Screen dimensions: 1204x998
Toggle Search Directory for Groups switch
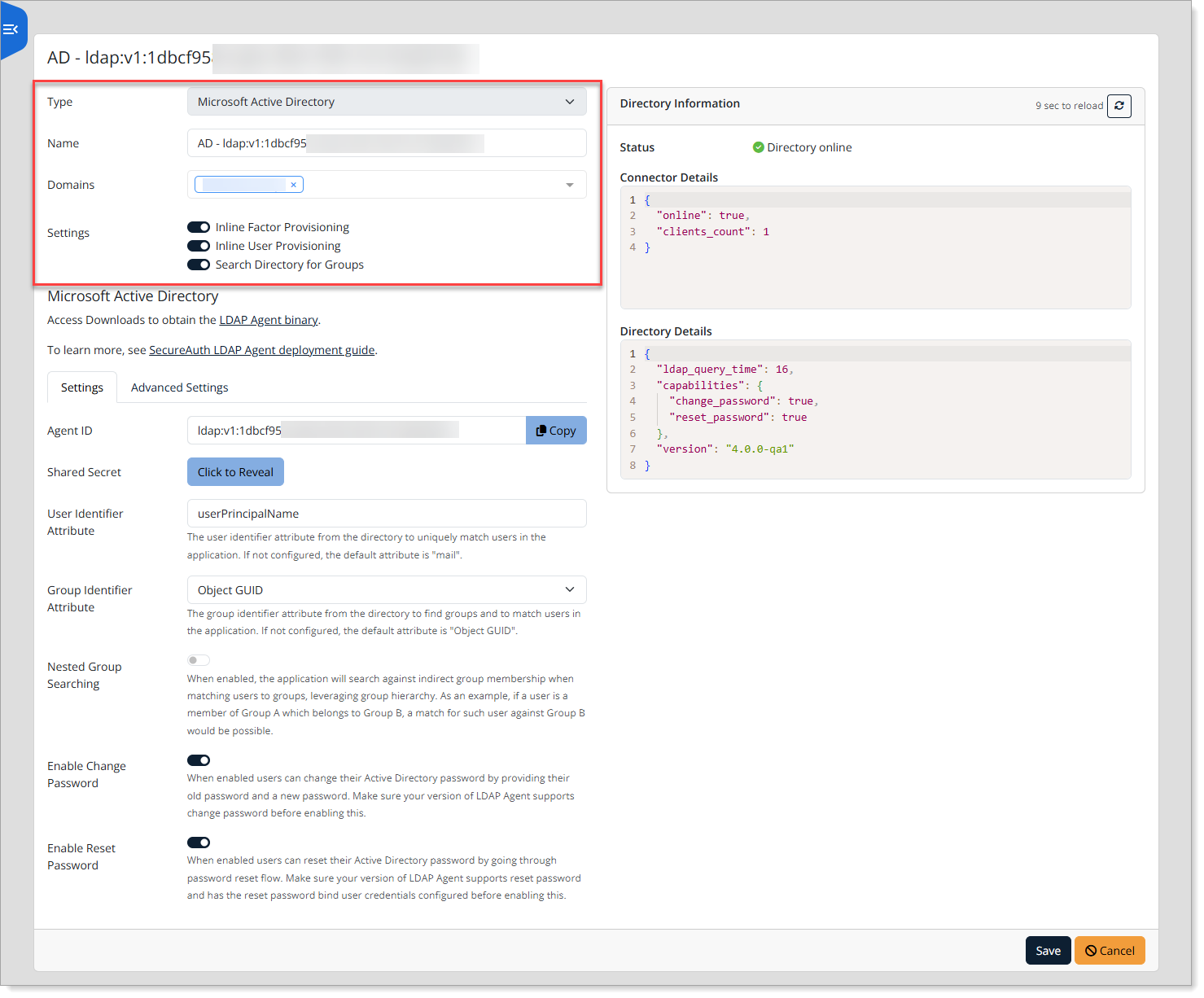(199, 265)
